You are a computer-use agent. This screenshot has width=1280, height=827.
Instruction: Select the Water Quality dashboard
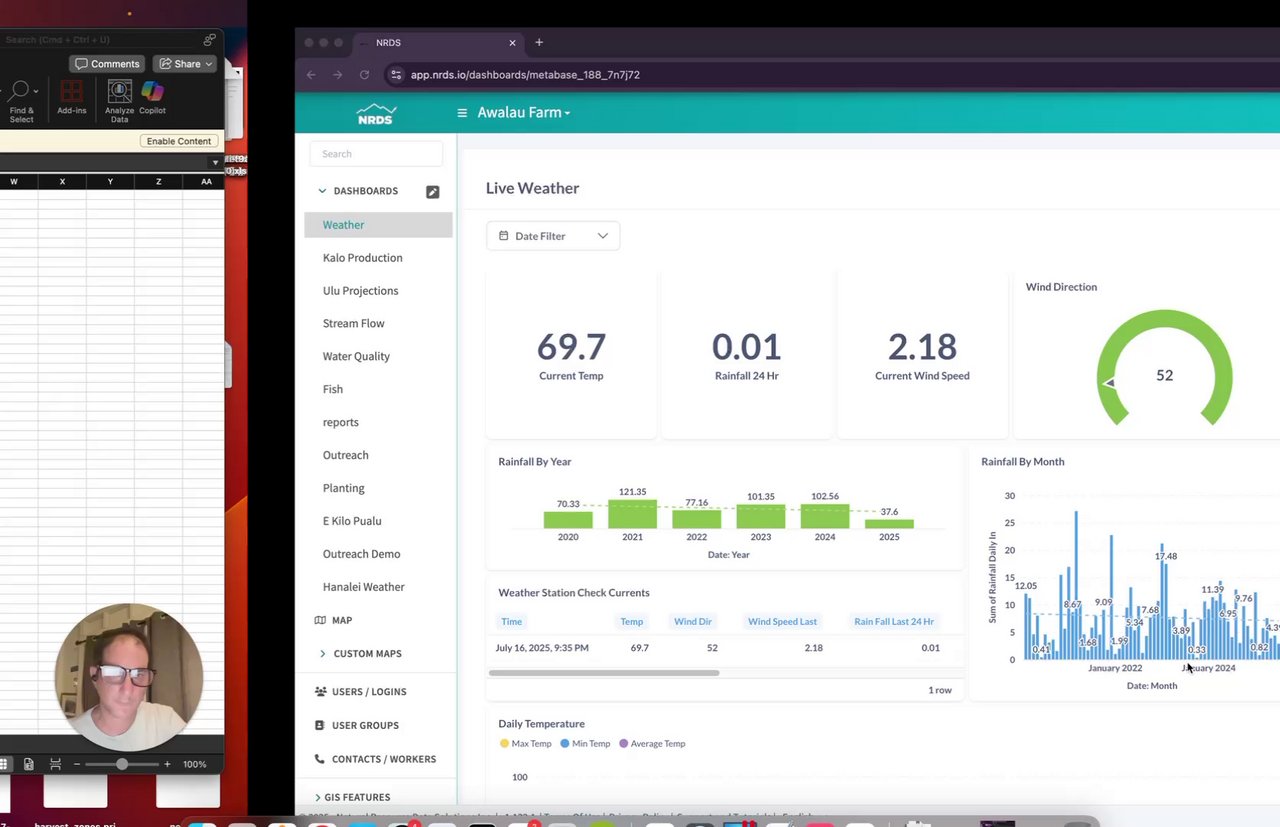point(356,356)
